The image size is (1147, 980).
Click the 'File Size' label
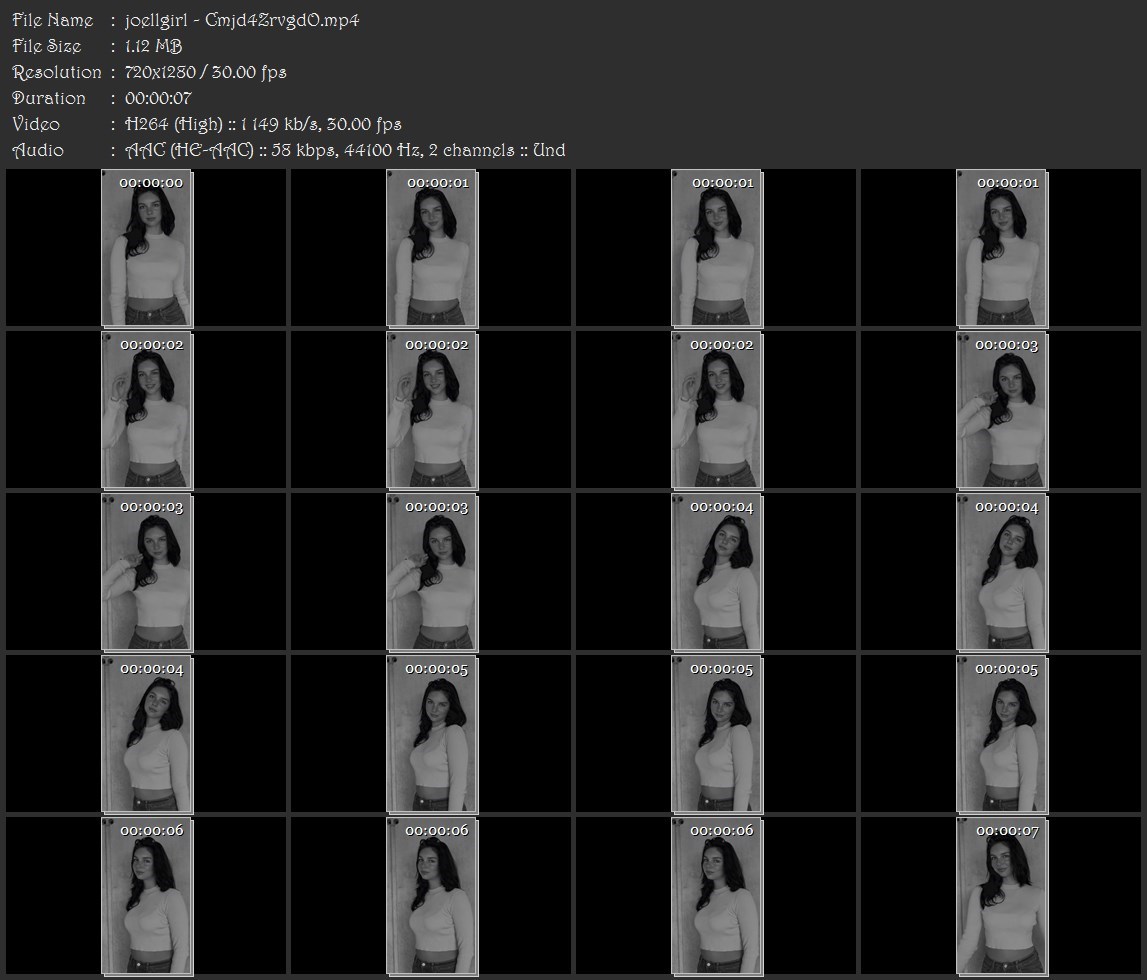47,46
